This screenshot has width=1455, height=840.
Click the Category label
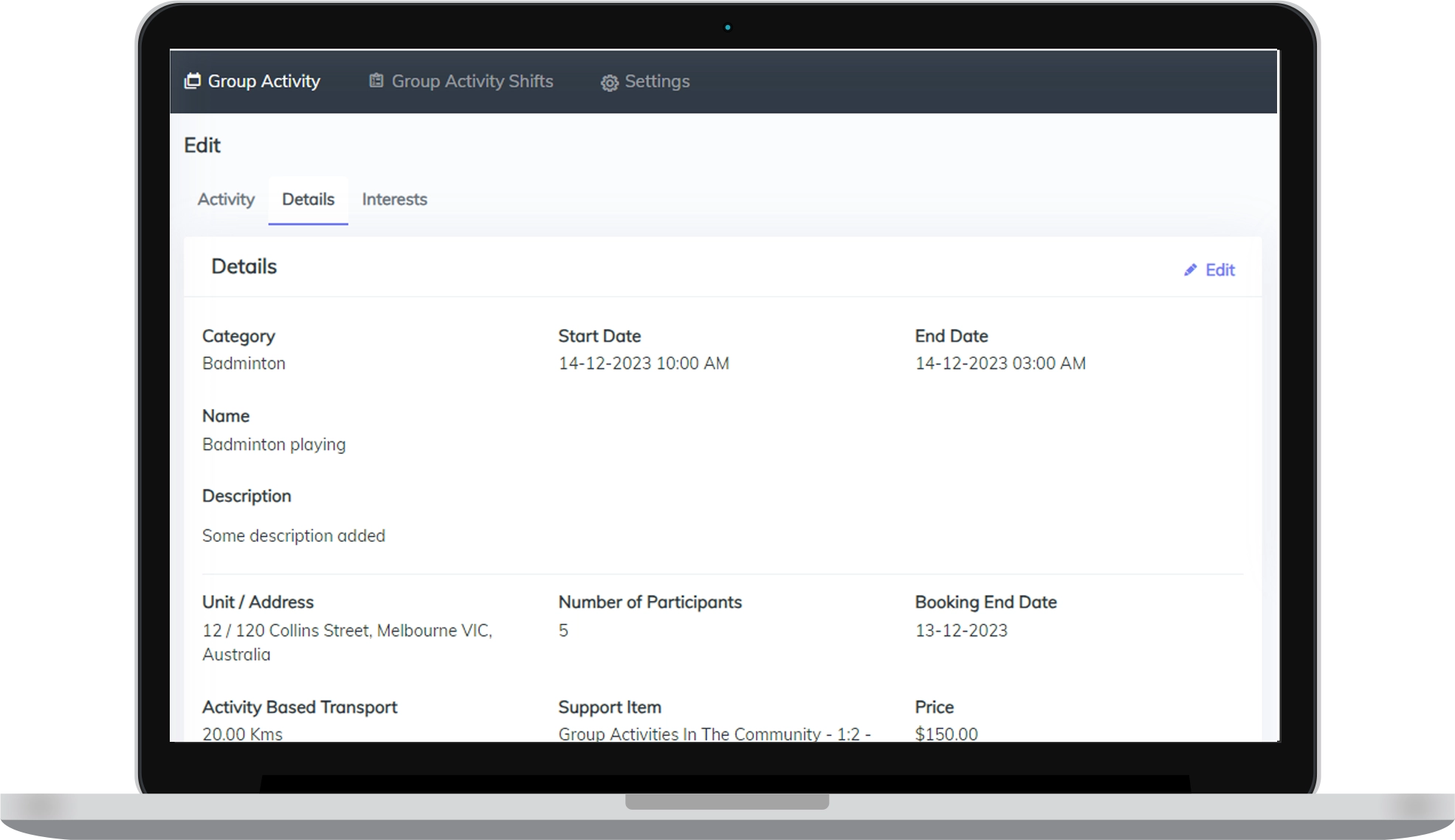pyautogui.click(x=238, y=337)
